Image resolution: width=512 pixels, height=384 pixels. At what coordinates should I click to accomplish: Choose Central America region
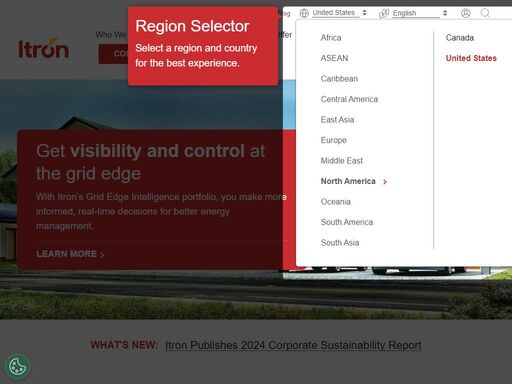349,99
